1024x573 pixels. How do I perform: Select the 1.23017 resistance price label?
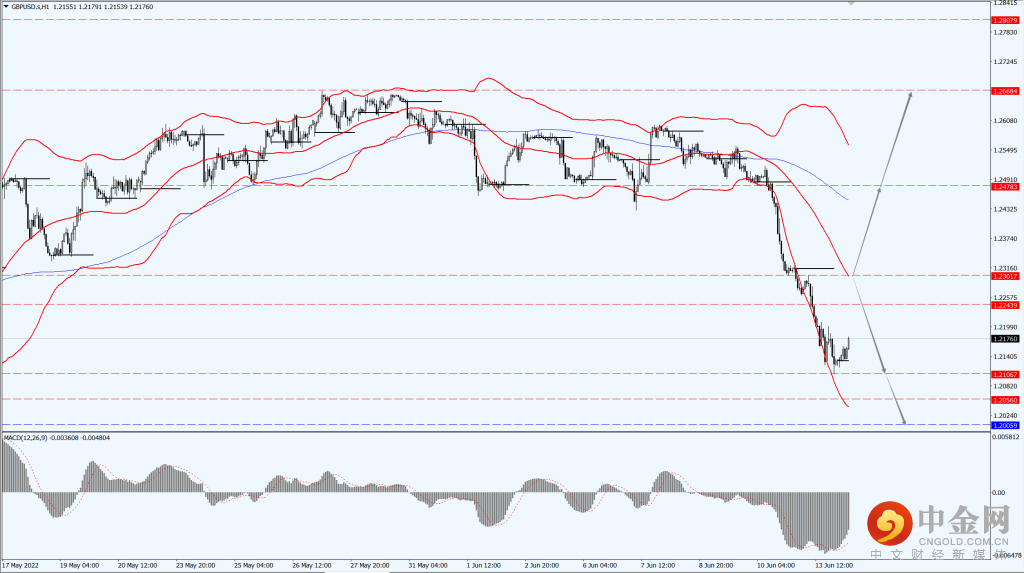1005,276
